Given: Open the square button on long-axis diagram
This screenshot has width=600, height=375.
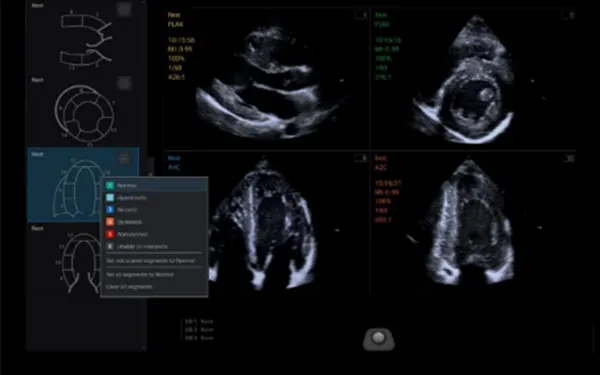Looking at the screenshot, I should pyautogui.click(x=124, y=9).
